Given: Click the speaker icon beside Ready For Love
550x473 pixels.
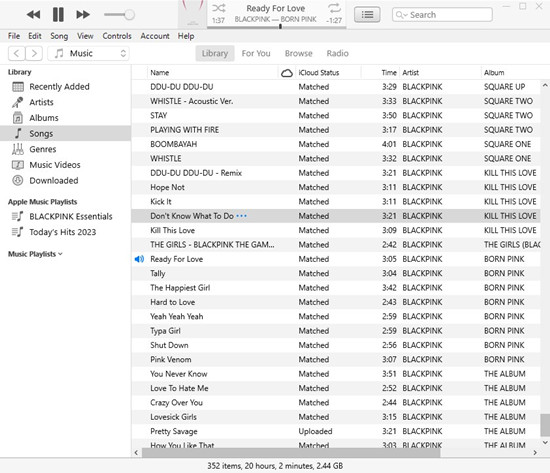Looking at the screenshot, I should pyautogui.click(x=139, y=259).
